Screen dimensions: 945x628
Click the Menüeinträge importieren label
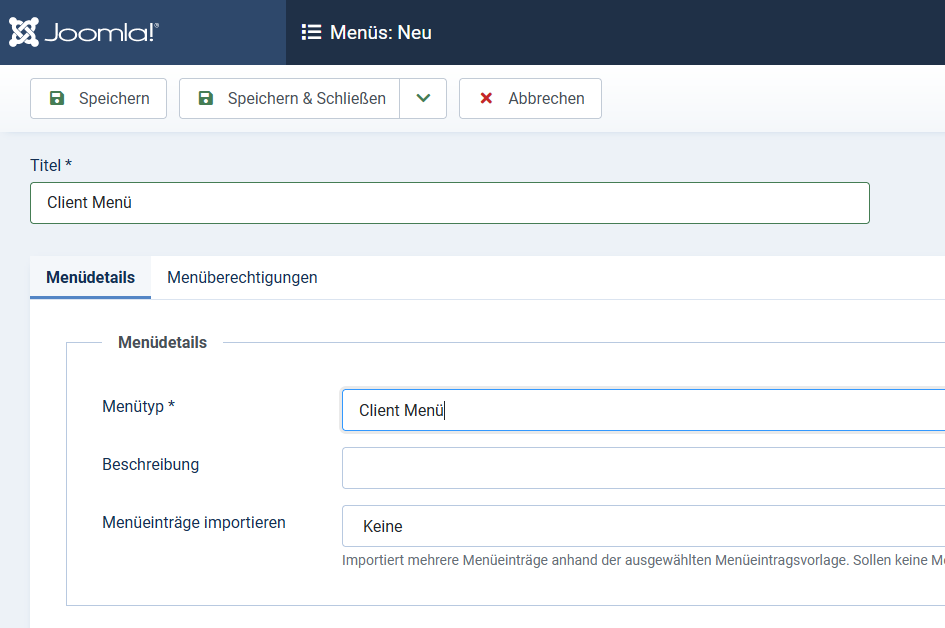coord(193,522)
